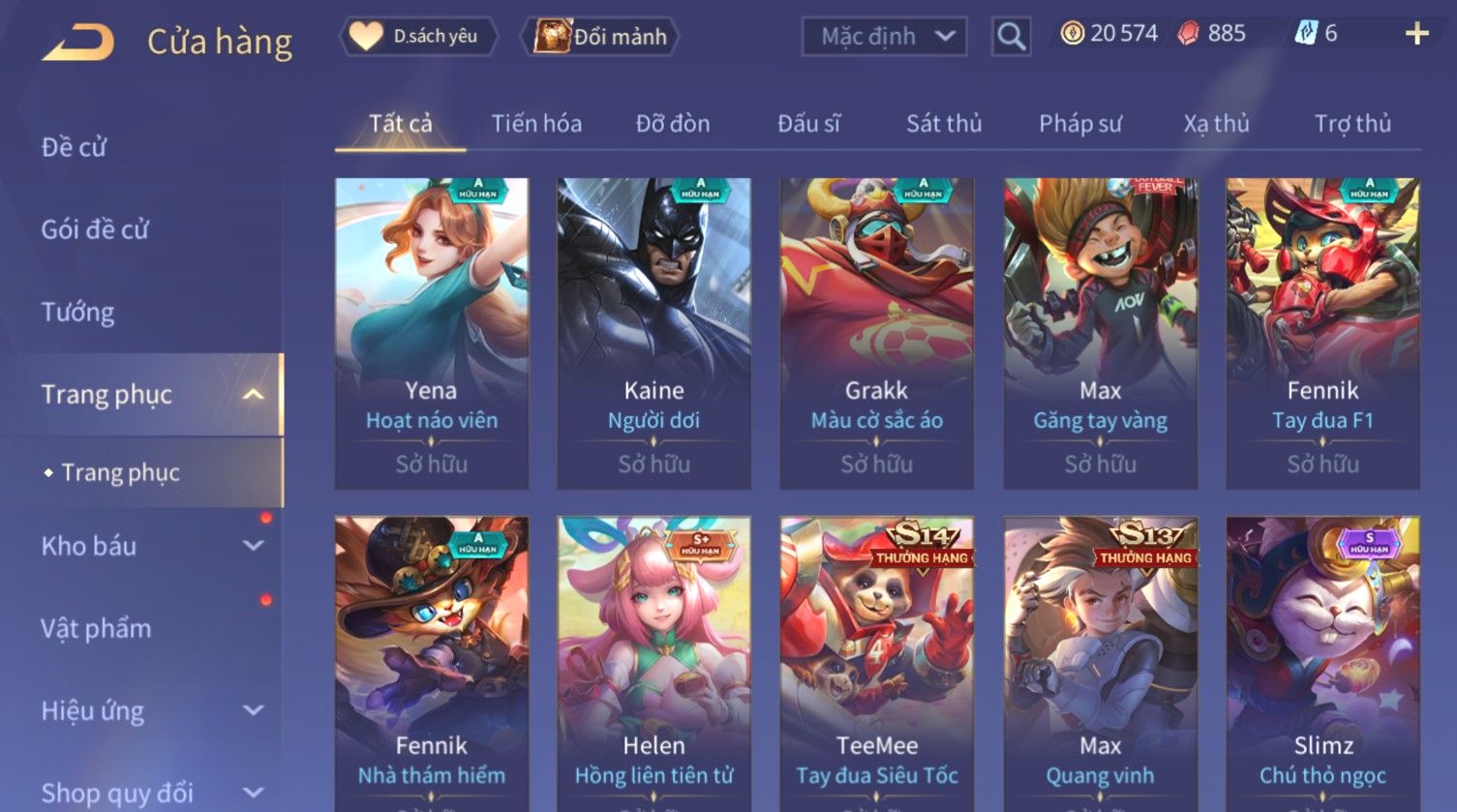Image resolution: width=1457 pixels, height=812 pixels.
Task: Tap the golden back arrow icon
Action: coord(78,43)
